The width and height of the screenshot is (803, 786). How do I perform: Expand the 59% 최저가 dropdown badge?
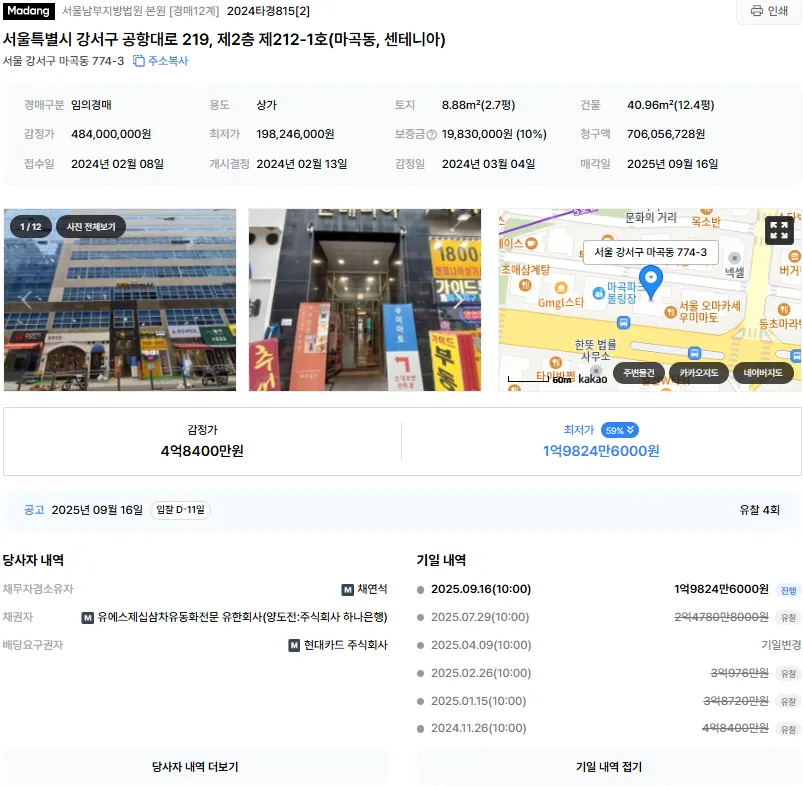620,431
